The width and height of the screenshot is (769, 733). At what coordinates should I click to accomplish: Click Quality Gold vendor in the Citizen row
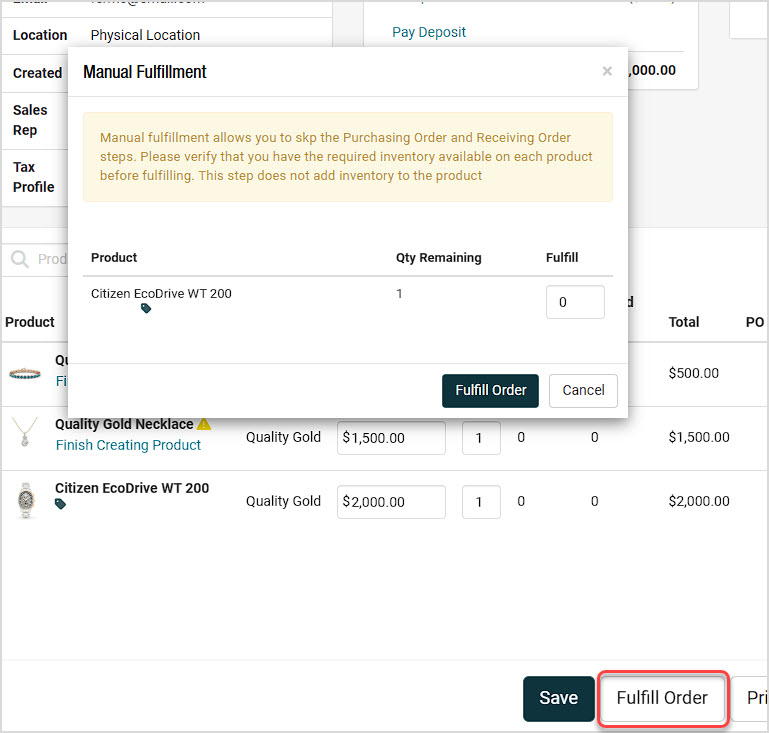coord(283,502)
